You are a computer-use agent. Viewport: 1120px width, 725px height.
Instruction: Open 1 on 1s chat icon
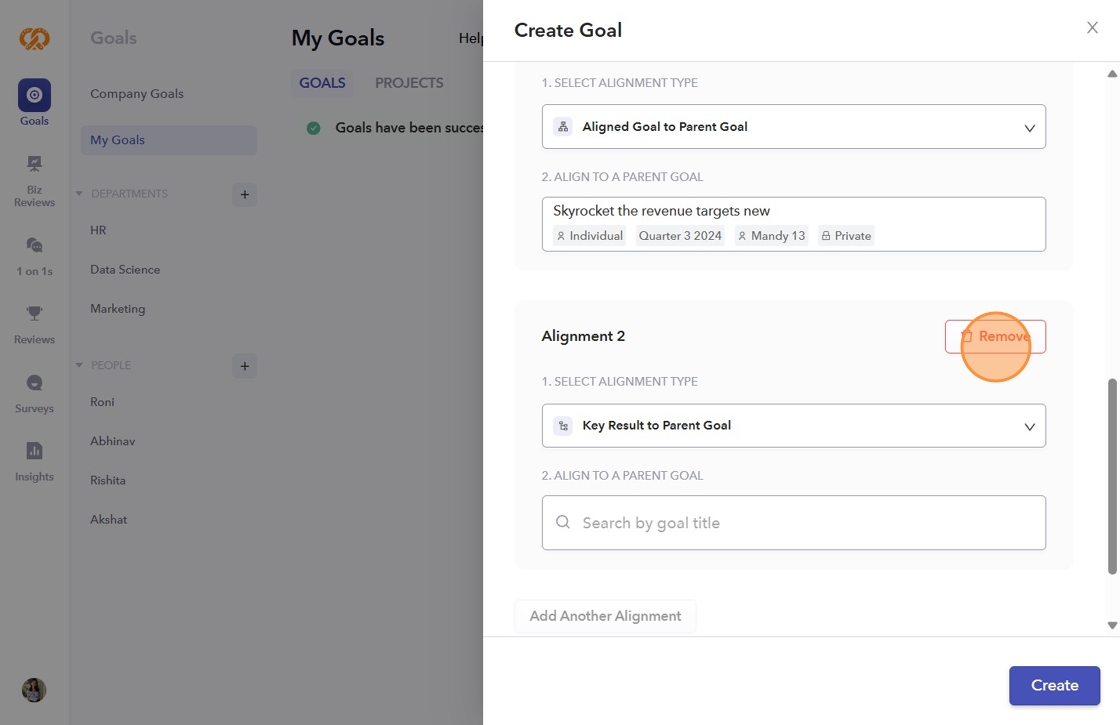[x=34, y=245]
